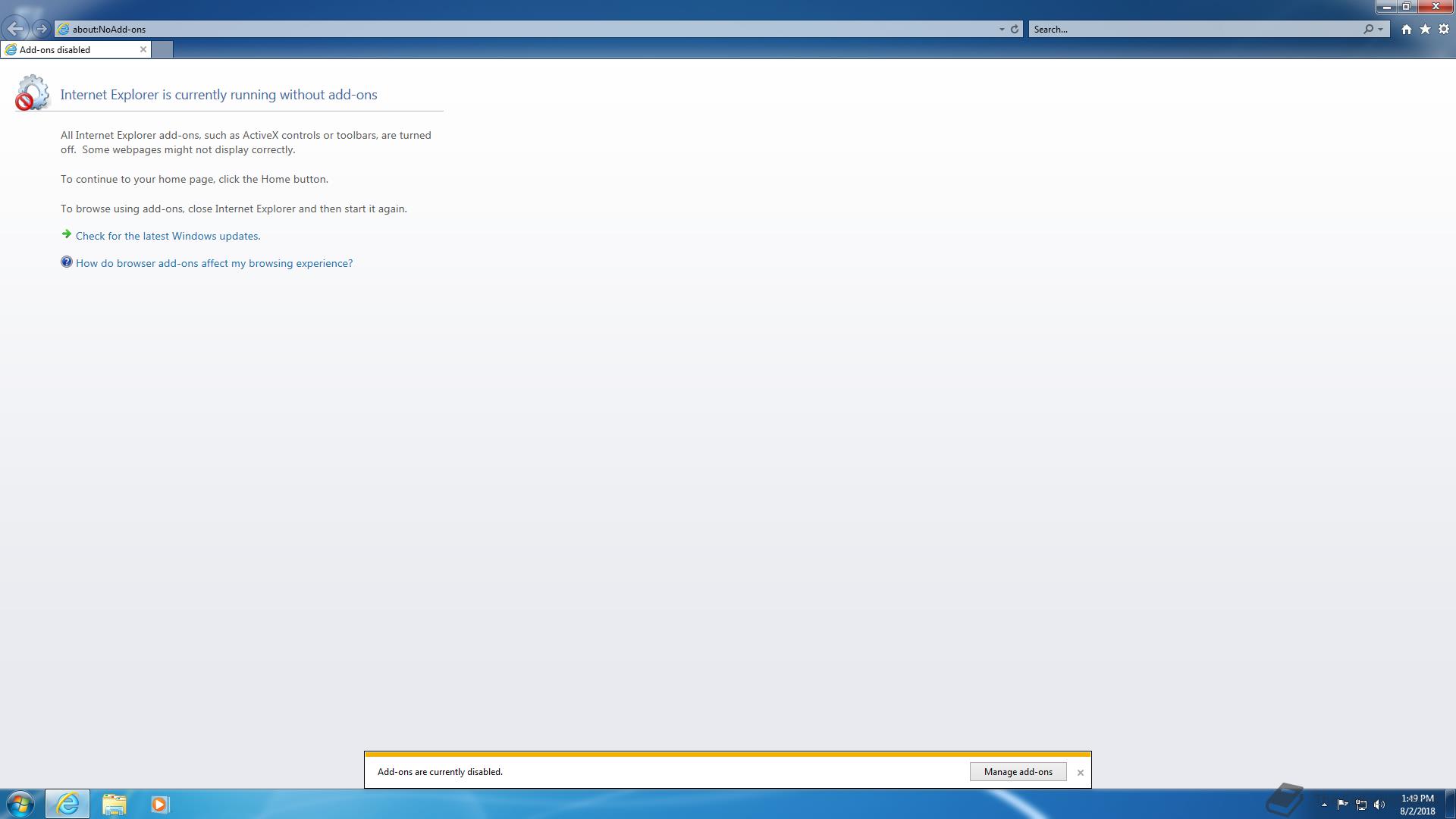The width and height of the screenshot is (1456, 819).
Task: Click the heading 'Internet Explorer is currently running without add-ons'
Action: (218, 95)
